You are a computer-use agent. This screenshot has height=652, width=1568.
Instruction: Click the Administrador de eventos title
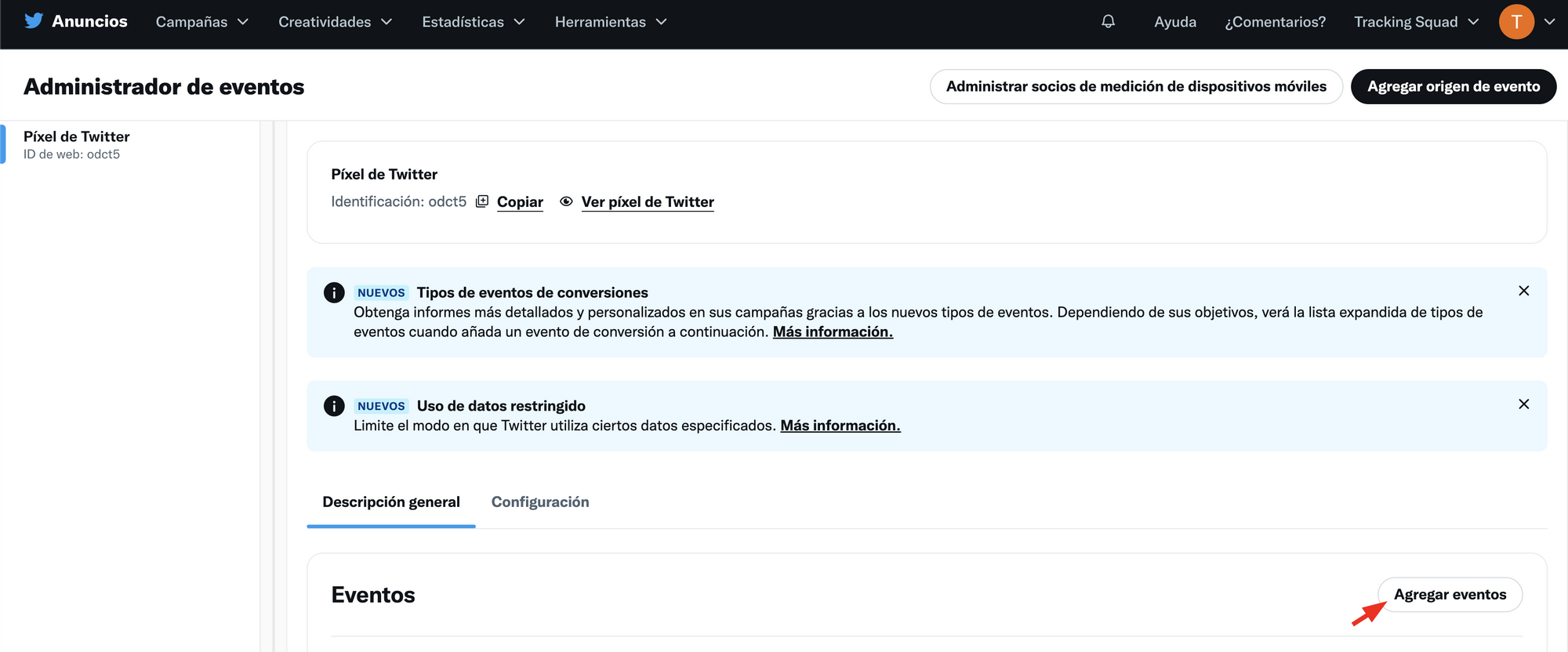(x=164, y=86)
